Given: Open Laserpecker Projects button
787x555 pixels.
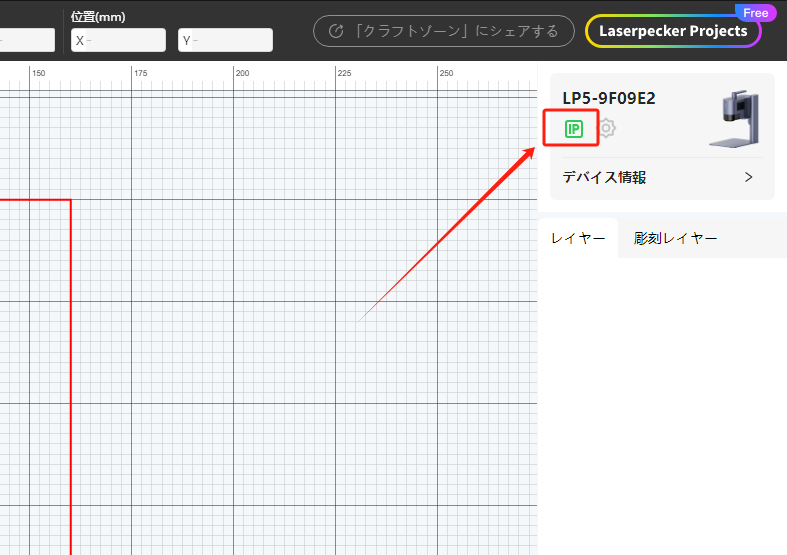Looking at the screenshot, I should [673, 31].
